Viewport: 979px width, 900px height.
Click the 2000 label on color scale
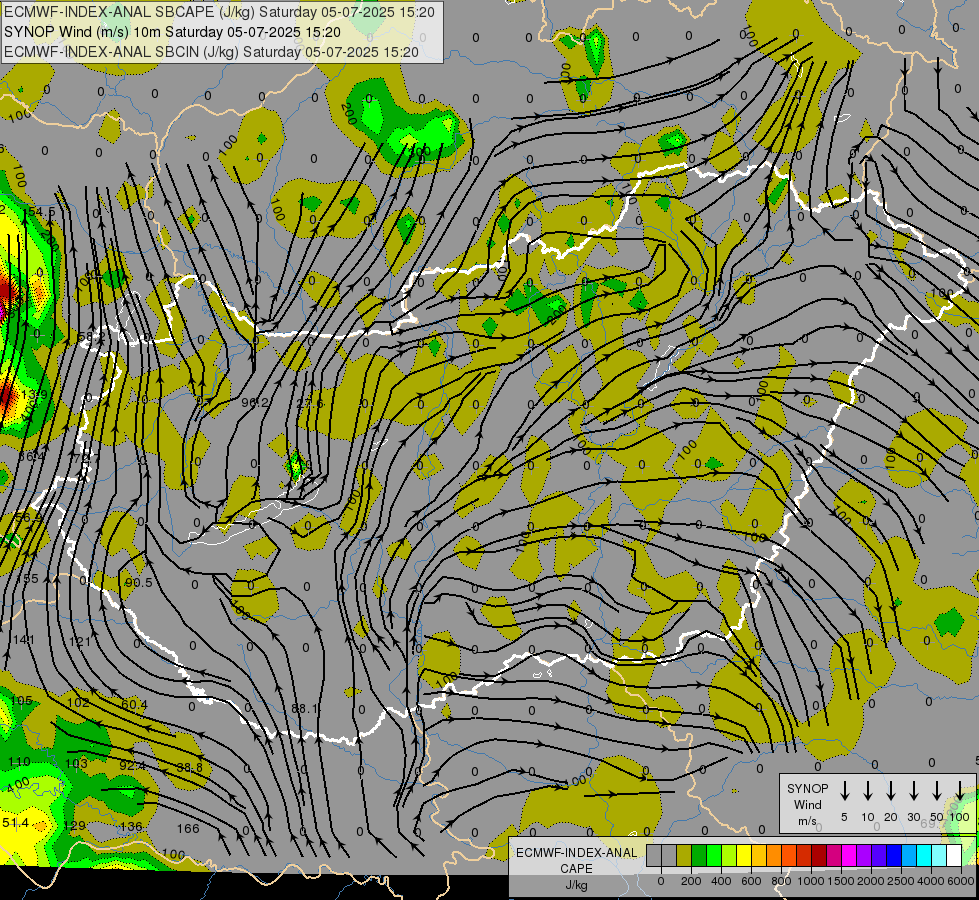871,881
